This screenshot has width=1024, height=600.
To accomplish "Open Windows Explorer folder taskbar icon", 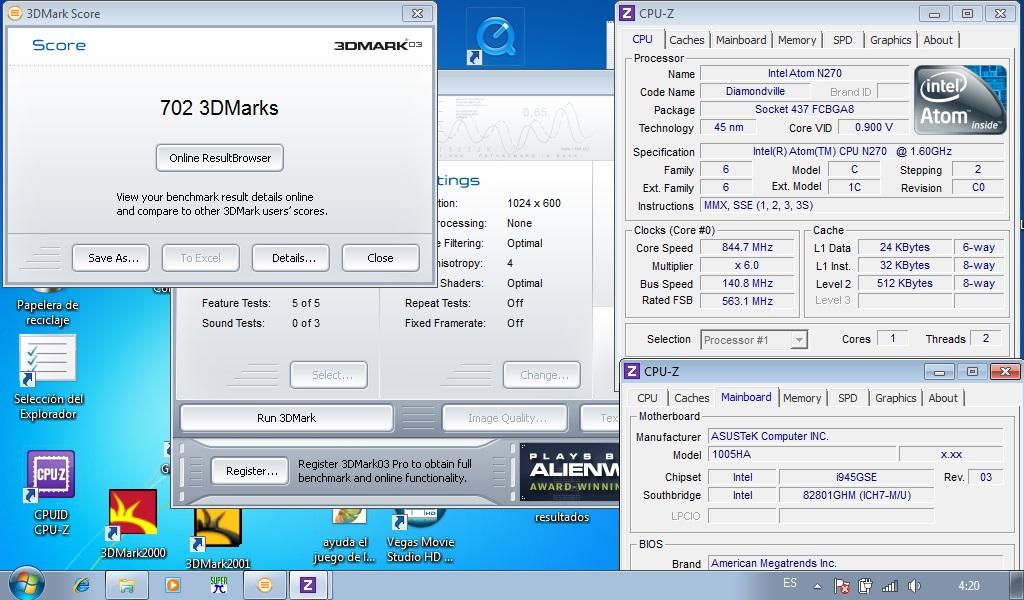I will click(127, 585).
